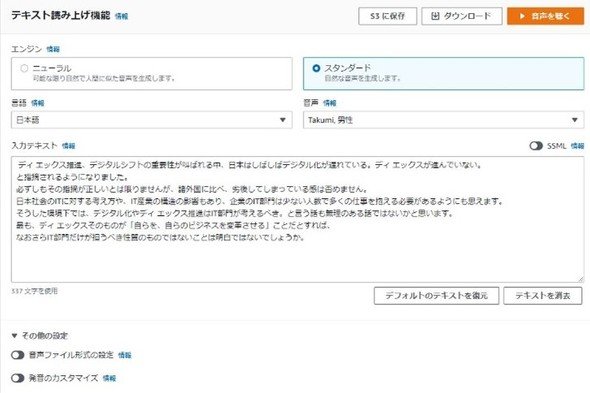Viewport: 590px width, 393px height.
Task: Open the 日本語 language dropdown
Action: tap(152, 120)
